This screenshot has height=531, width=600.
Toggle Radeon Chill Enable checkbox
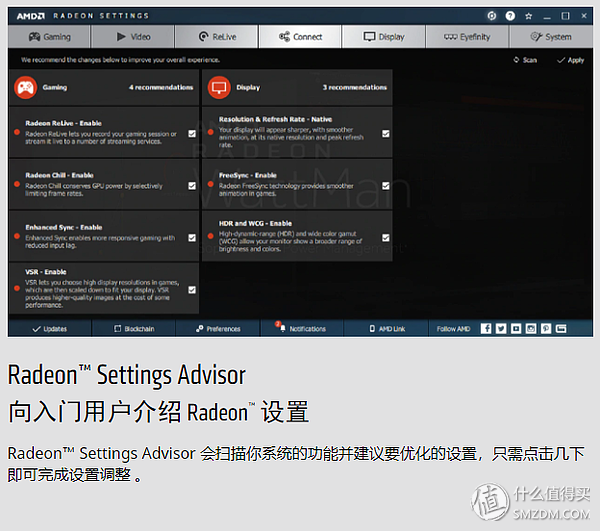[x=192, y=186]
